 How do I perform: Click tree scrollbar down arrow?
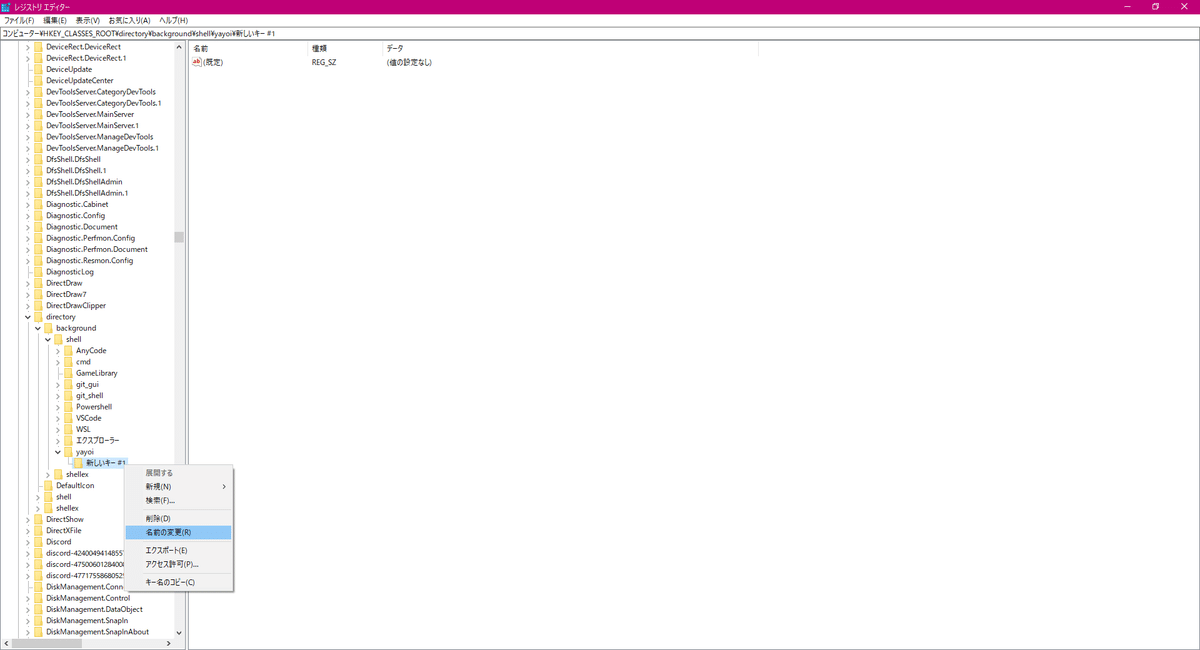pyautogui.click(x=179, y=632)
